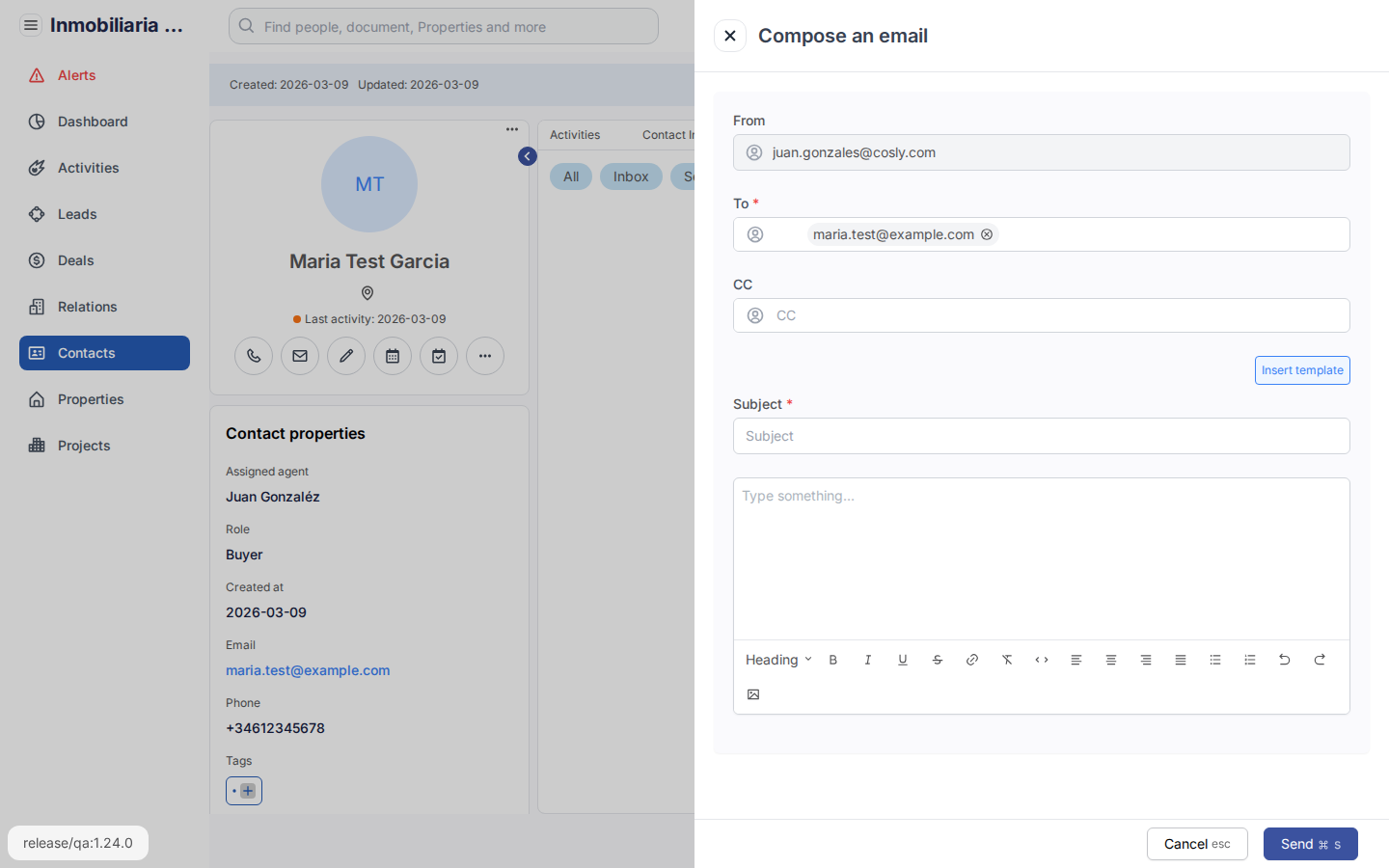Apply italic formatting in email toolbar
Image resolution: width=1389 pixels, height=868 pixels.
868,660
